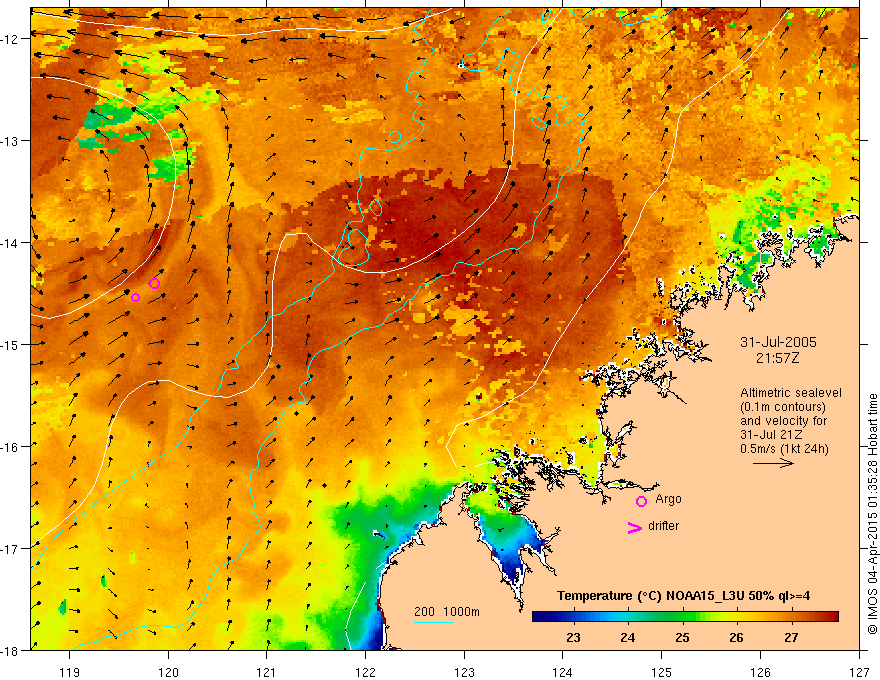This screenshot has height=680, width=880.
Task: Click the '-14' latitude axis label
Action: (x=10, y=242)
